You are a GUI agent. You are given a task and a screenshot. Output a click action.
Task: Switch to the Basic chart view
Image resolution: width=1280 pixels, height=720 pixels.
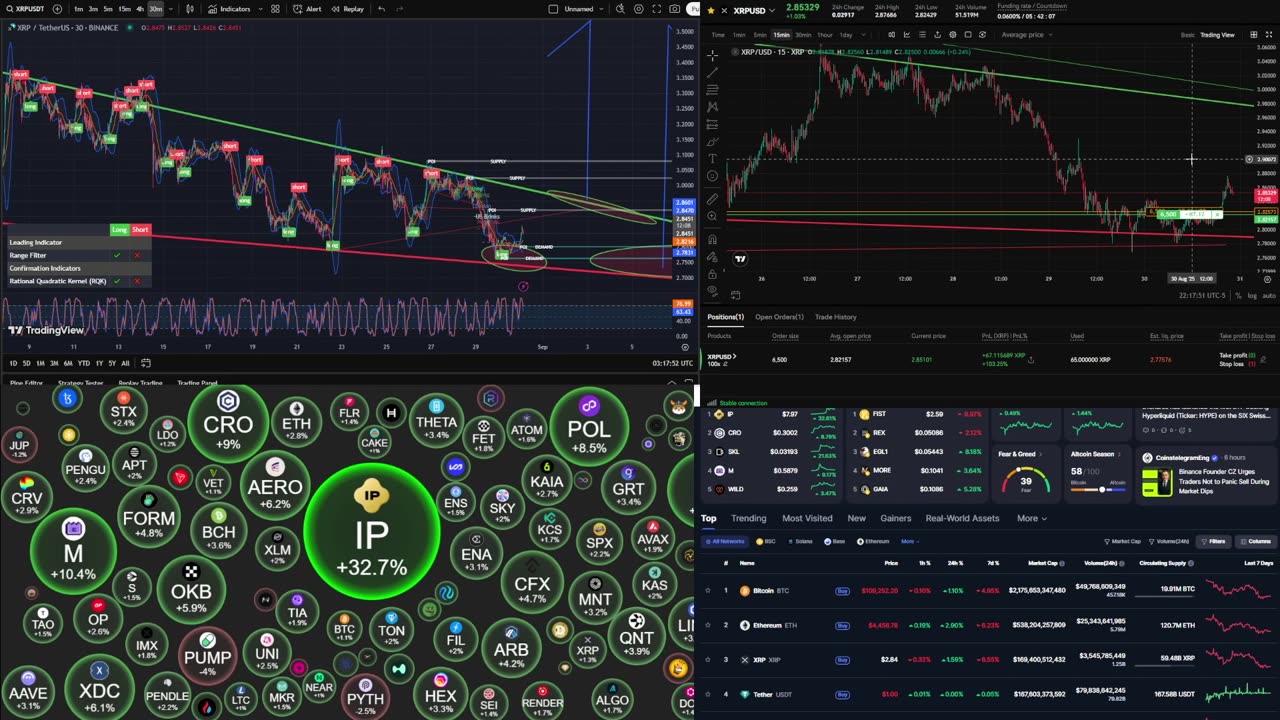(x=1187, y=34)
